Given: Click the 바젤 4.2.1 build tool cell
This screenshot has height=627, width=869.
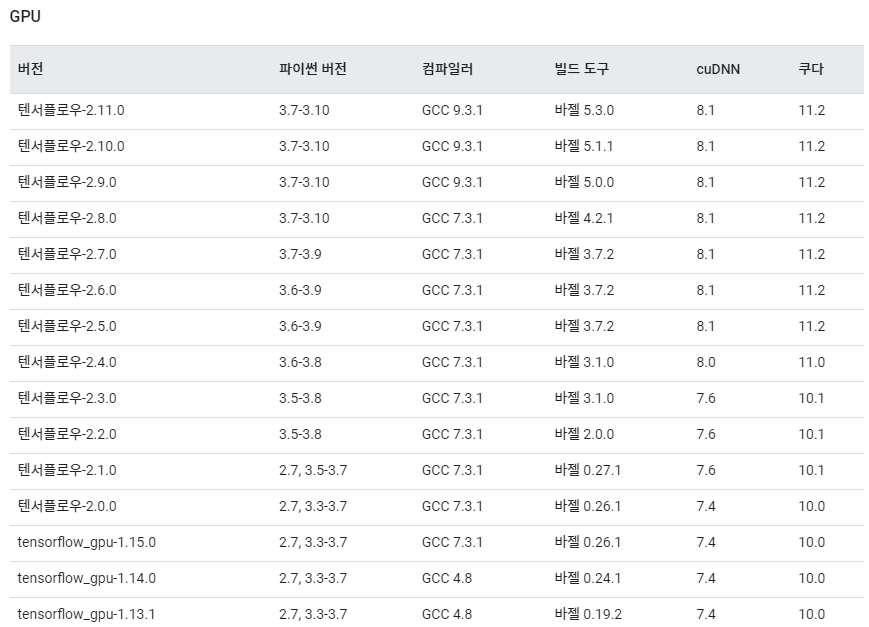Looking at the screenshot, I should click(x=584, y=218).
